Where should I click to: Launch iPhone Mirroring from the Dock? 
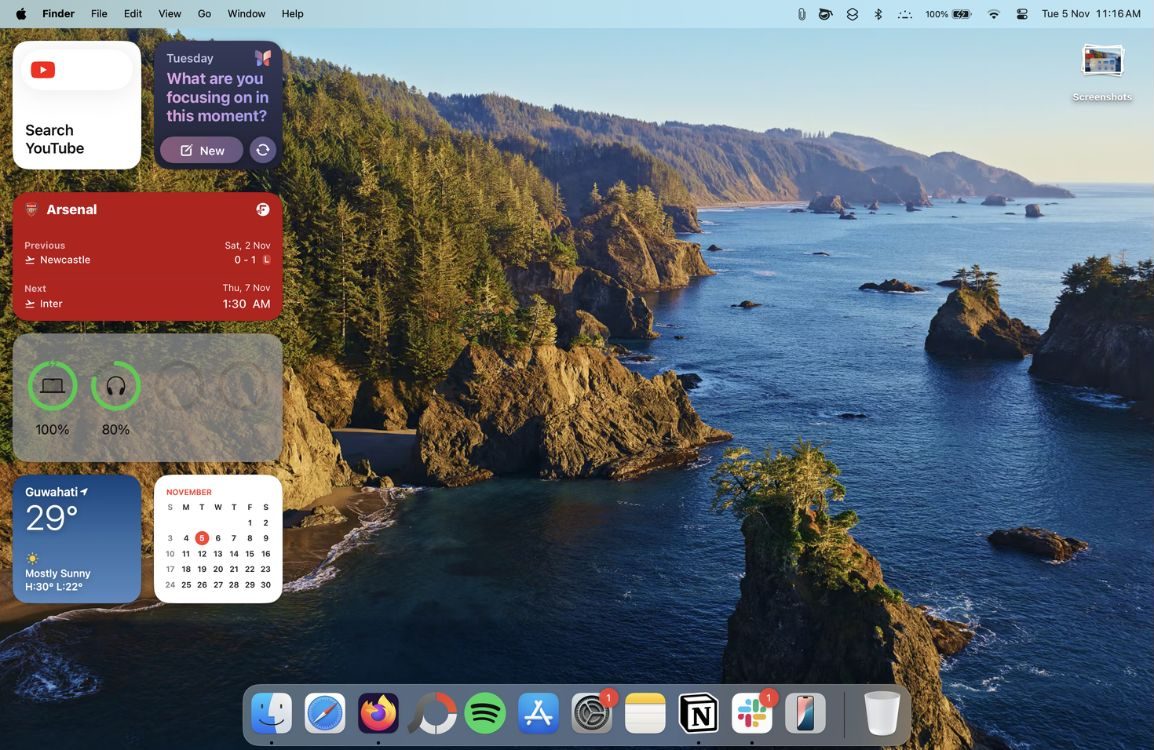point(805,713)
